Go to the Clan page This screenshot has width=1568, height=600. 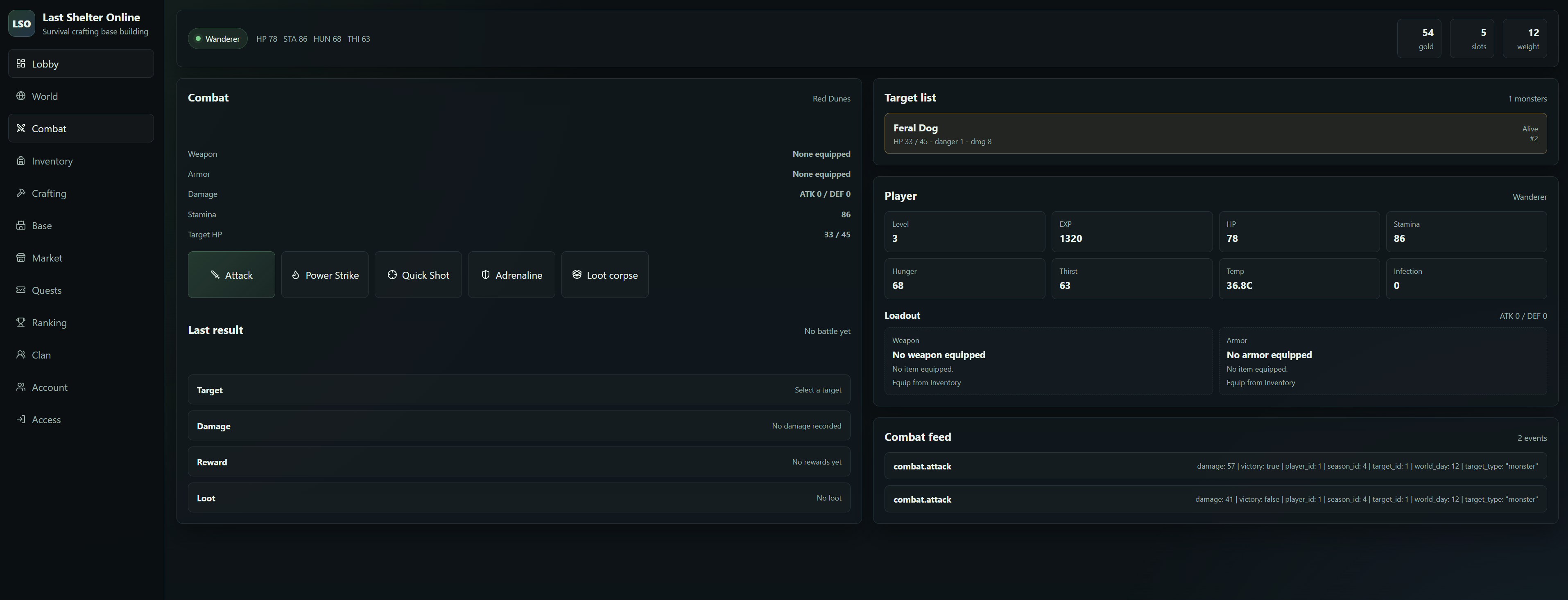(81, 354)
